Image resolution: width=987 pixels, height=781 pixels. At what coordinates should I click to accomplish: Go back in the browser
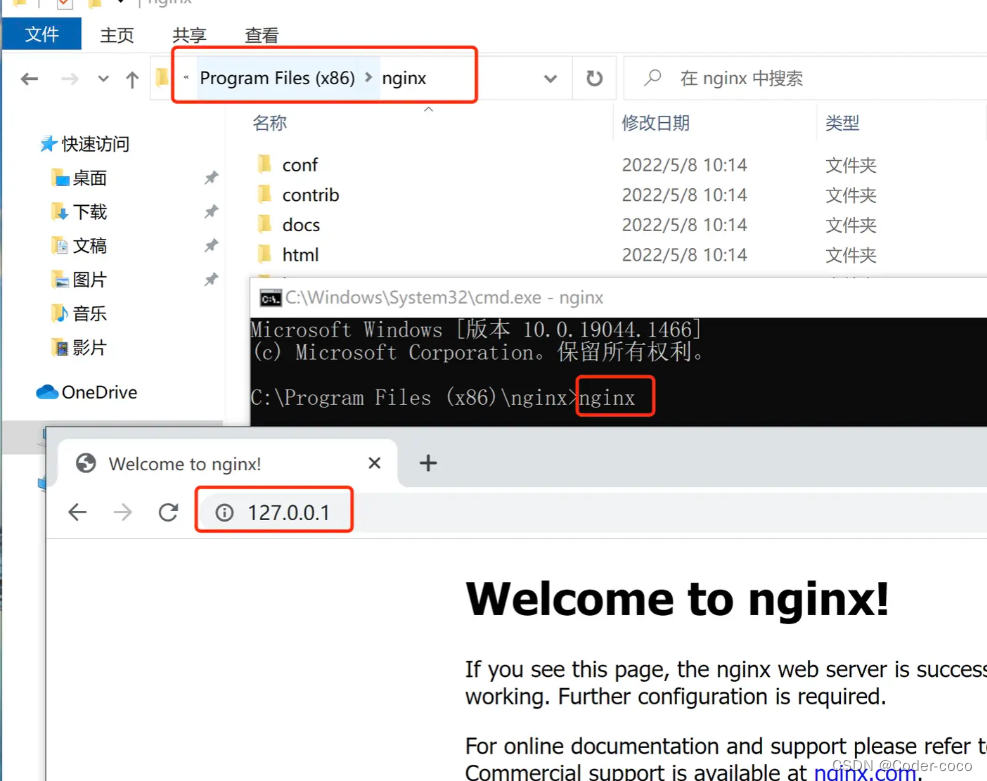point(77,512)
